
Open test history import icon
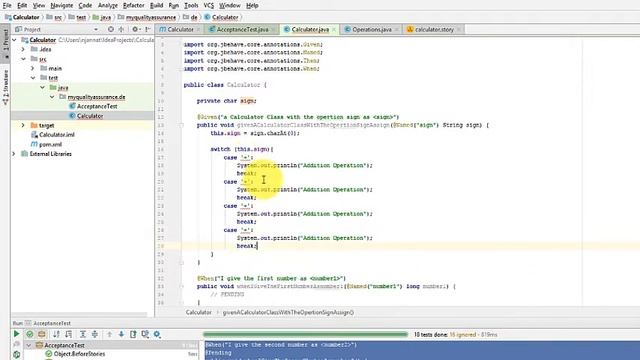145,334
